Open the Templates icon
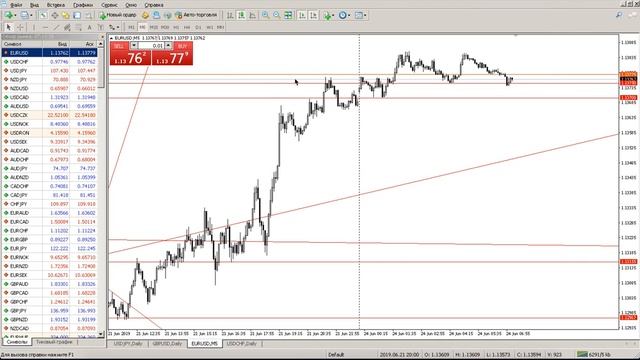Viewport: 640px width, 360px height. pos(360,16)
